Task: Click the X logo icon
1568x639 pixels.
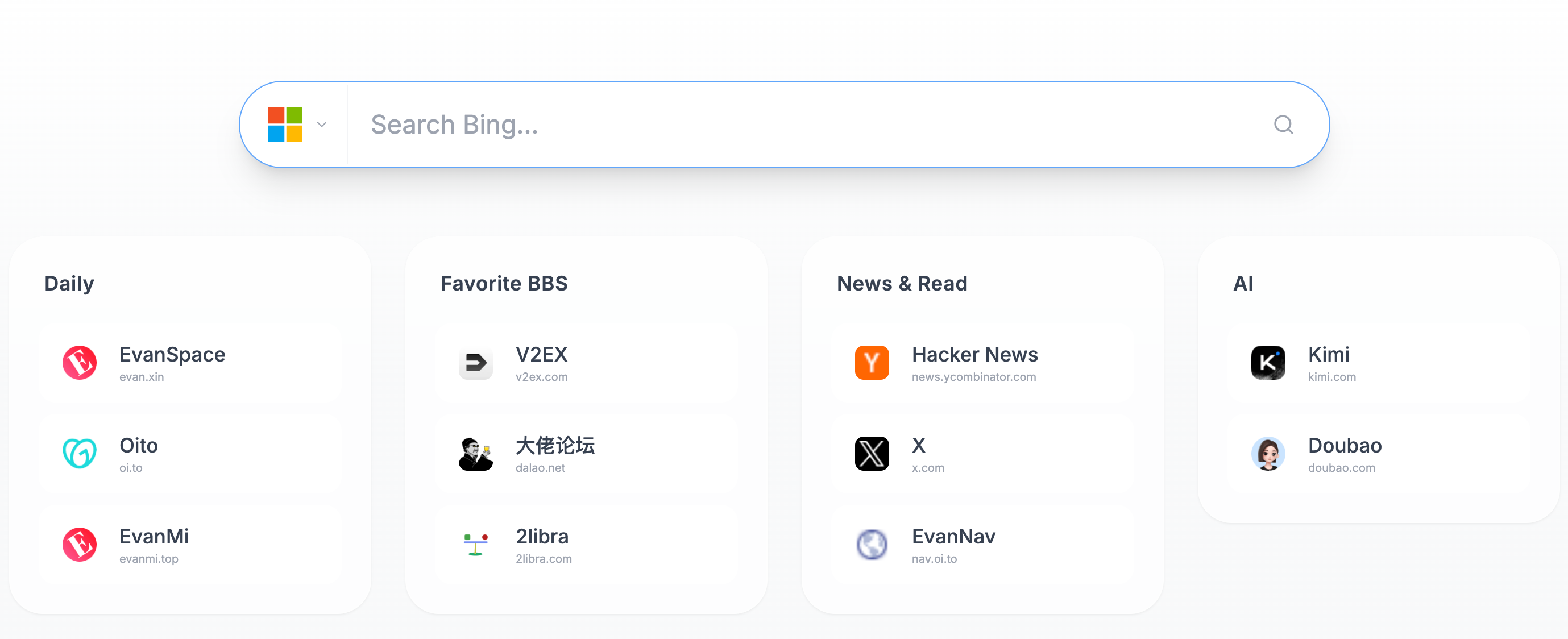Action: (872, 454)
